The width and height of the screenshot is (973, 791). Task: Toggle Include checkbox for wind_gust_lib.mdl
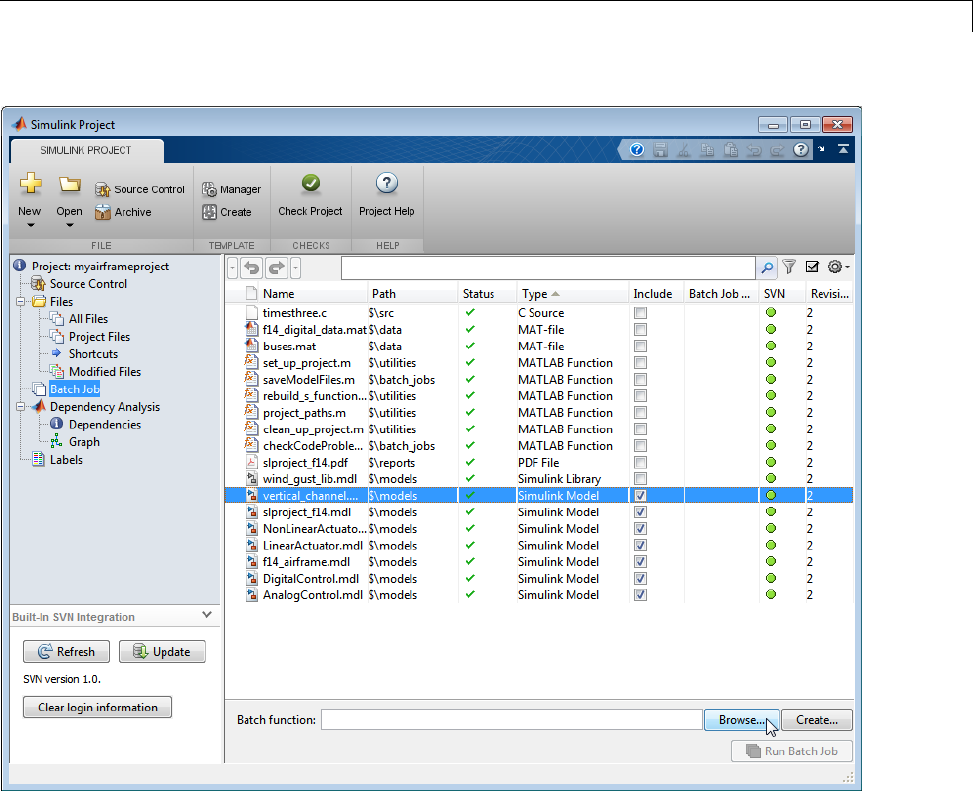(x=640, y=478)
